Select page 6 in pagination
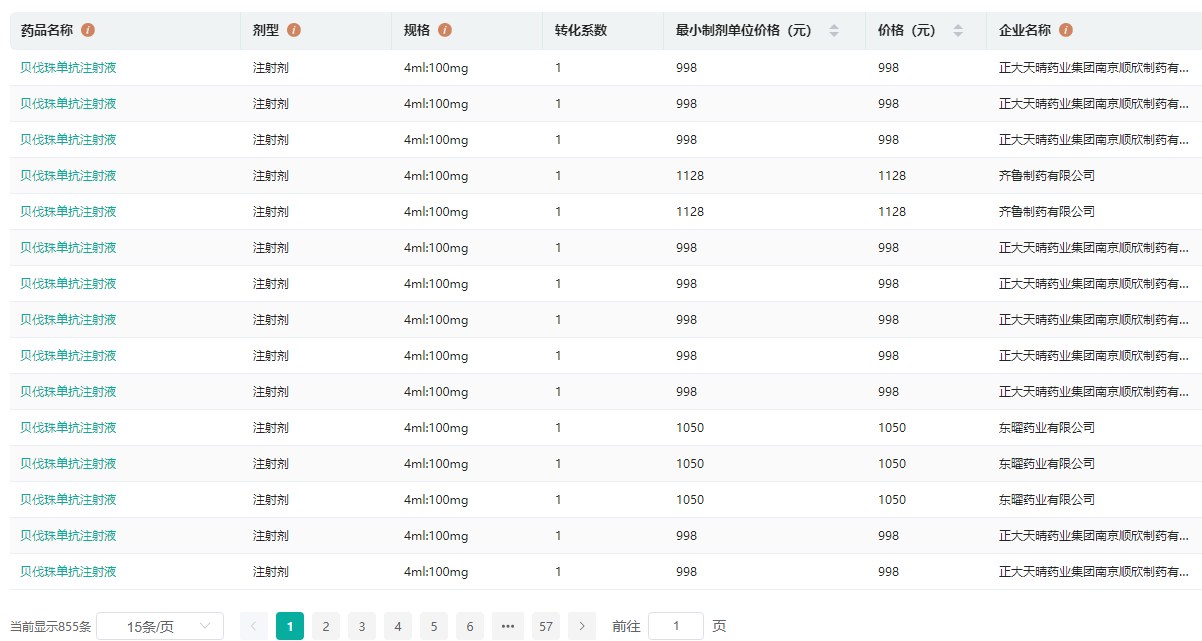This screenshot has width=1202, height=641. tap(470, 626)
